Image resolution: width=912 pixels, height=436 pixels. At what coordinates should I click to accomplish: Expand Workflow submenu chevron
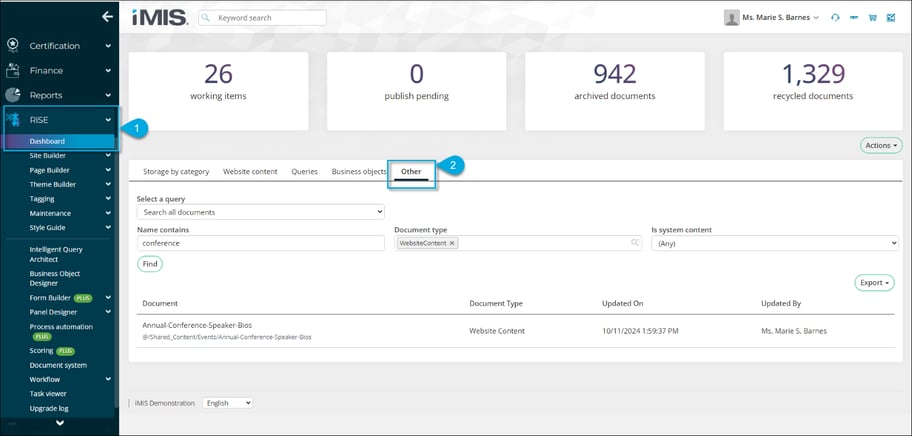coord(108,379)
